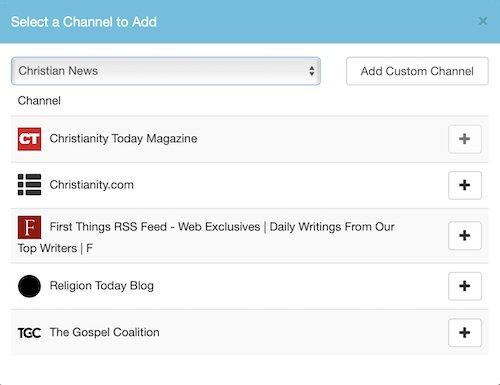Screen dimensions: 500x385
Task: Add the Christianity Today Magazine channel
Action: click(465, 139)
